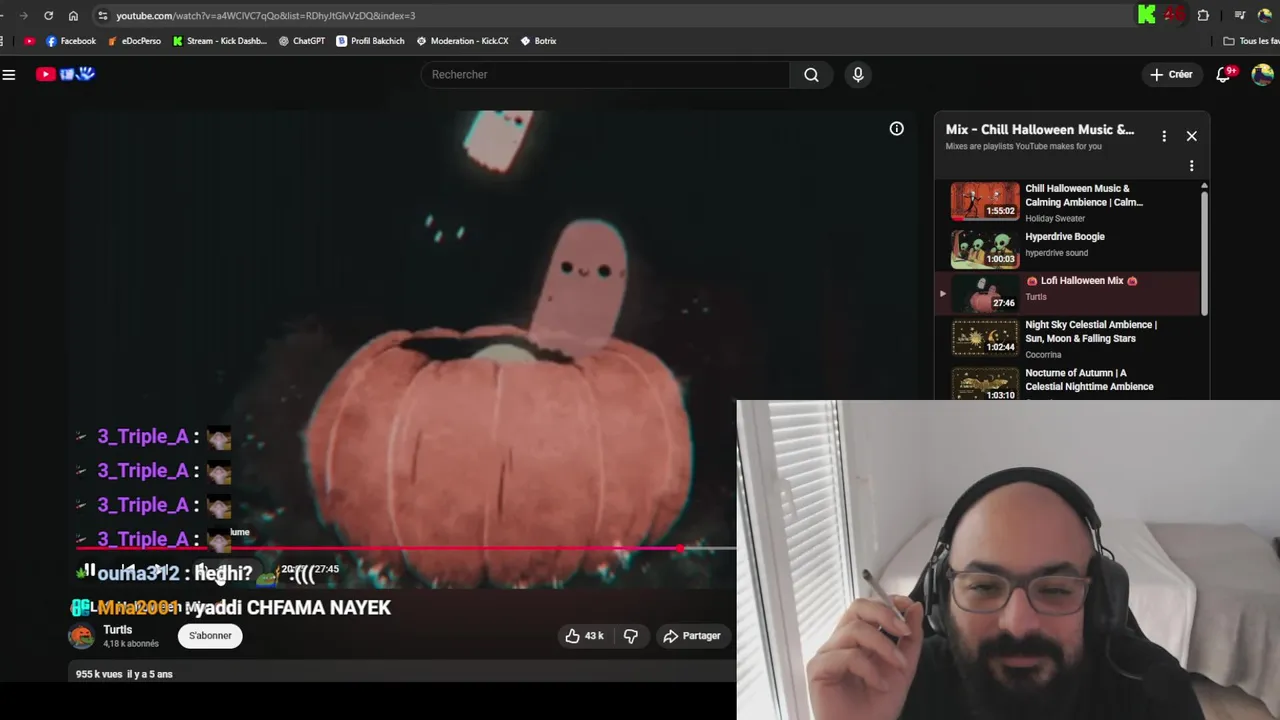Viewport: 1280px width, 720px height.
Task: Open the eDocPerso bookmark
Action: pos(134,41)
